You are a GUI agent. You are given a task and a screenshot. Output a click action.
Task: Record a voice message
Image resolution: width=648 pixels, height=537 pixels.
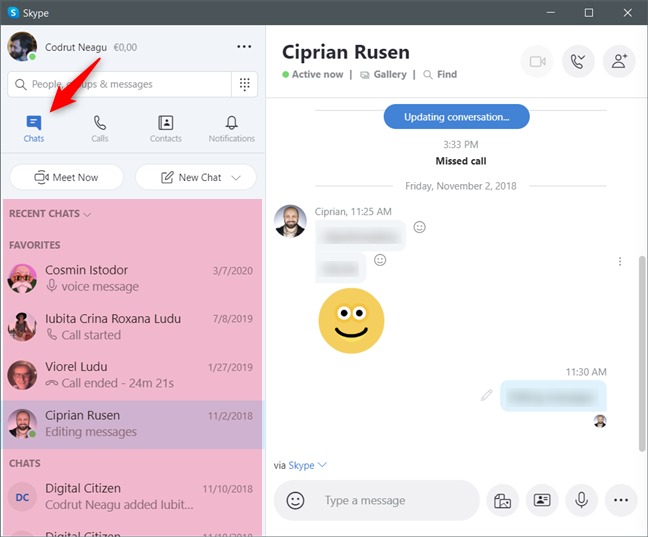581,501
